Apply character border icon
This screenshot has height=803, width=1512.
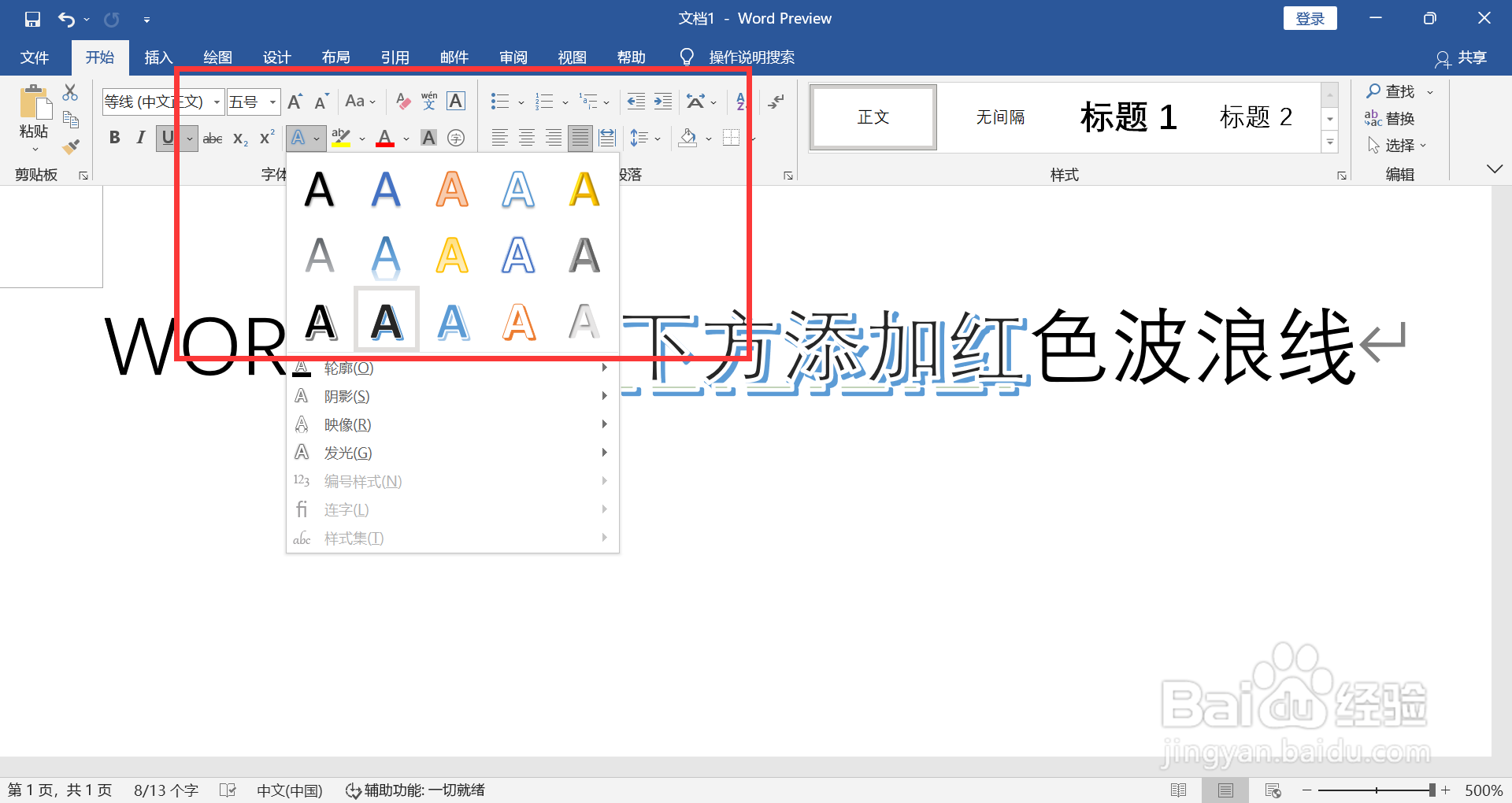[456, 102]
